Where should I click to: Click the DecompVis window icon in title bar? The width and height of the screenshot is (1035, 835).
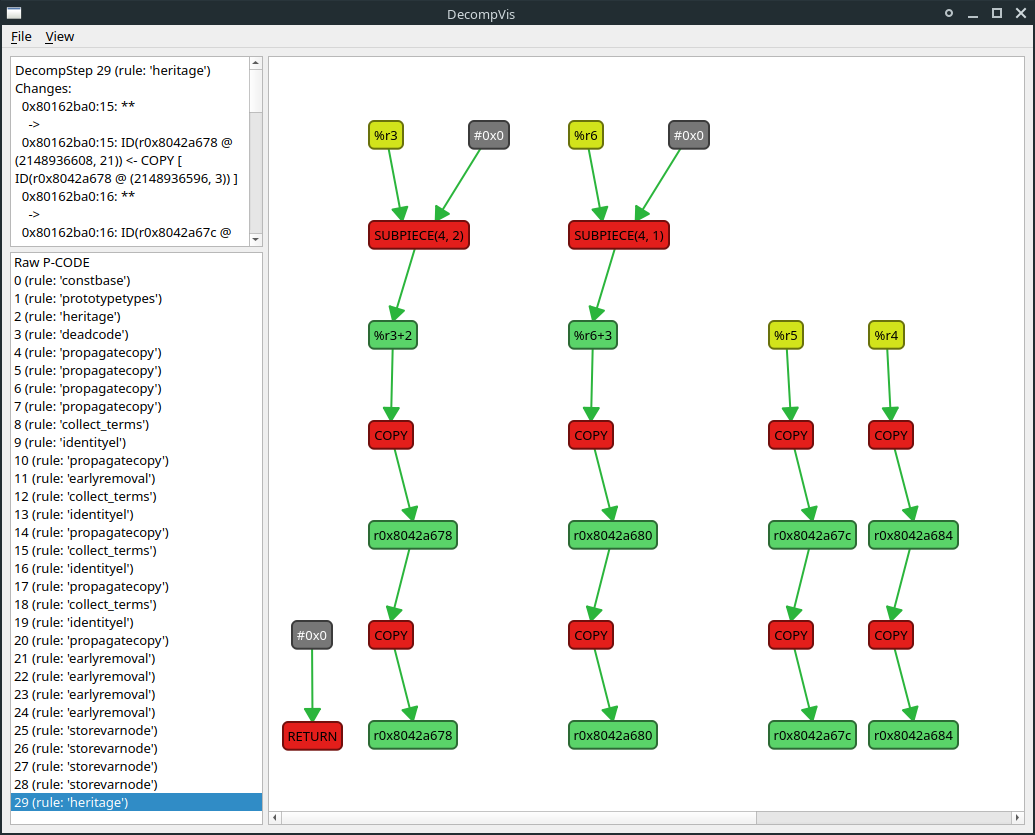13,13
